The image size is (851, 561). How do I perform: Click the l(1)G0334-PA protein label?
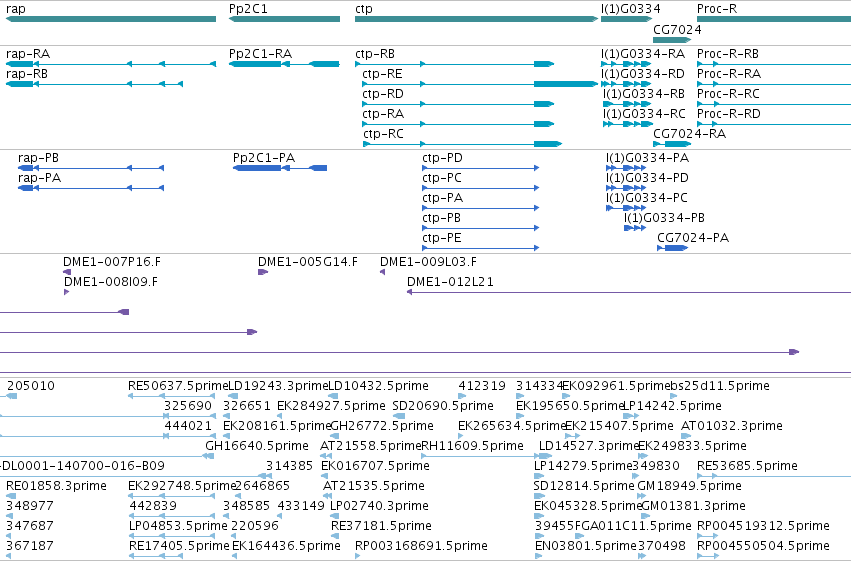click(647, 158)
